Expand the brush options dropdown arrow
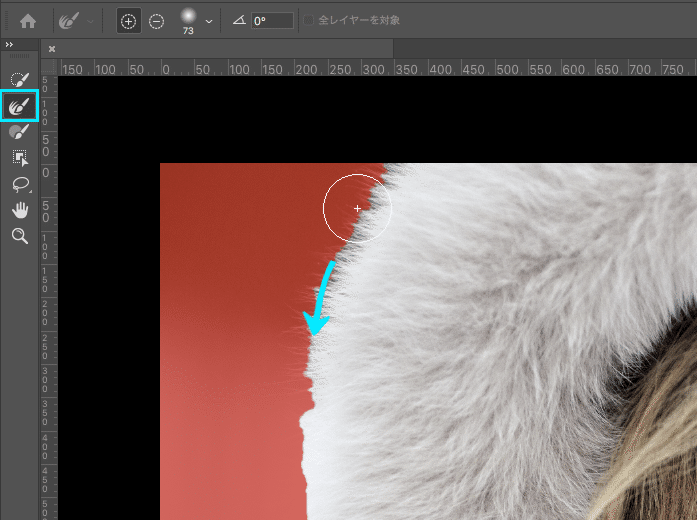 (x=209, y=21)
